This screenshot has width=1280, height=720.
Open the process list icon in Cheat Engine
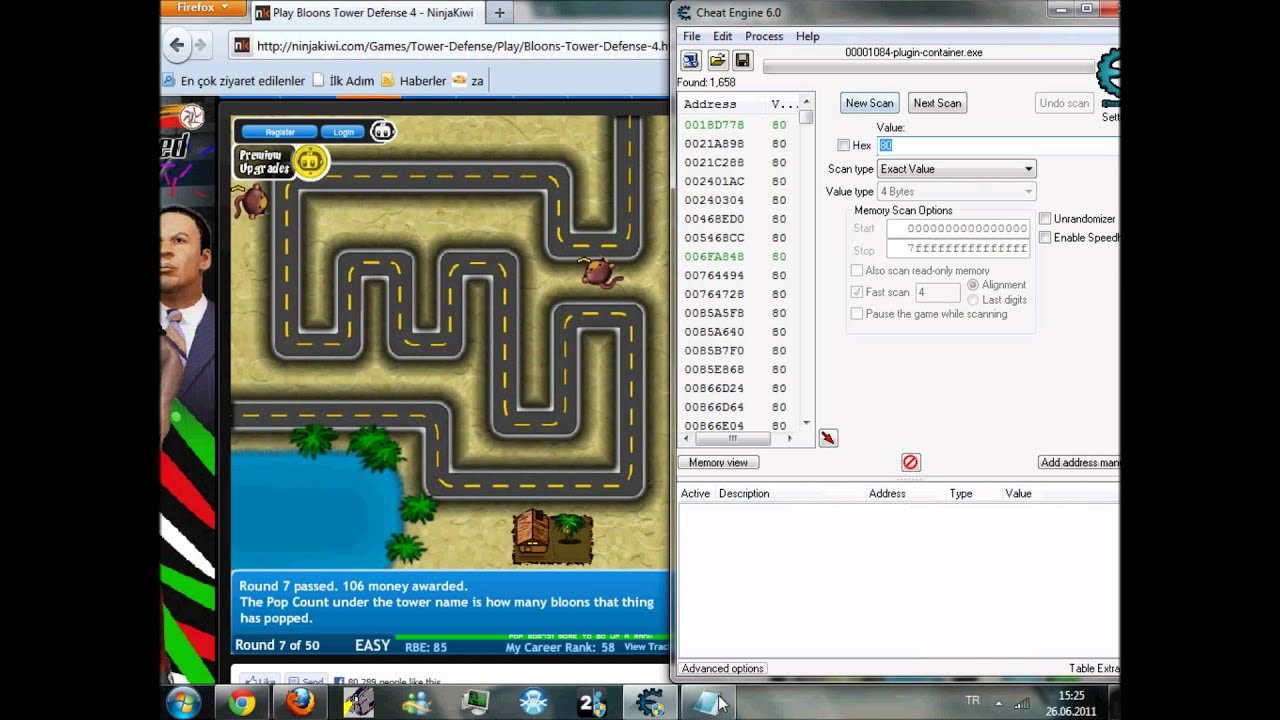[691, 60]
